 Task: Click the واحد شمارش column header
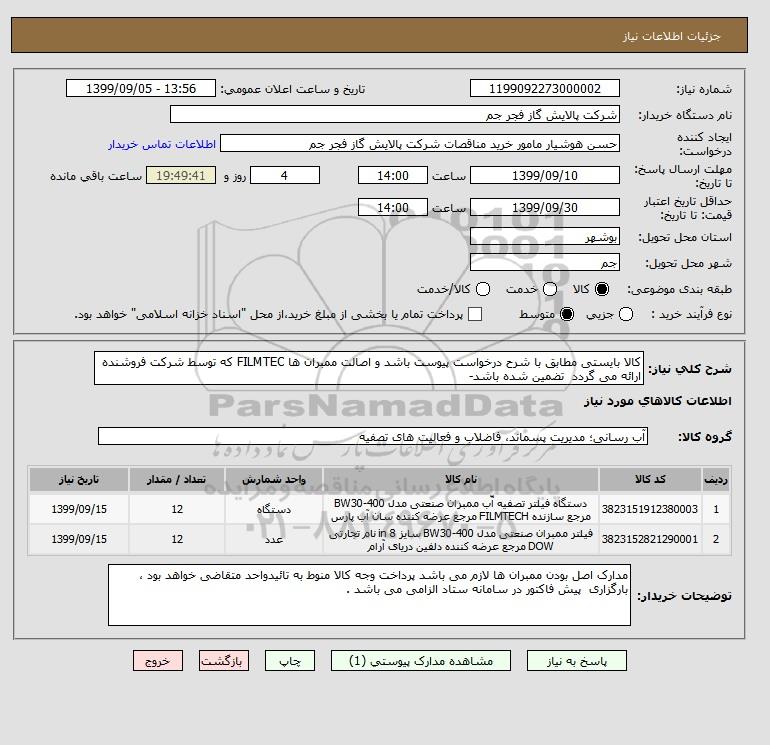point(274,479)
